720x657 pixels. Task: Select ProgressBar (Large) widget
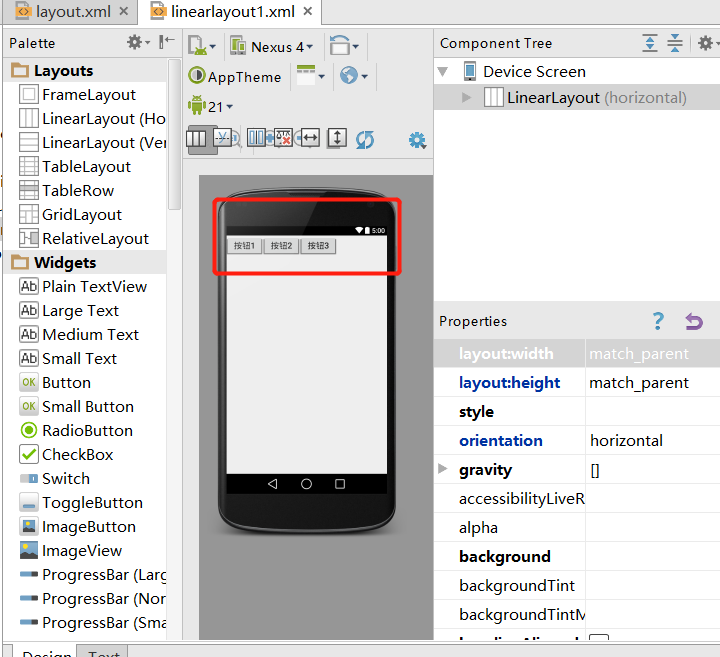[92, 574]
